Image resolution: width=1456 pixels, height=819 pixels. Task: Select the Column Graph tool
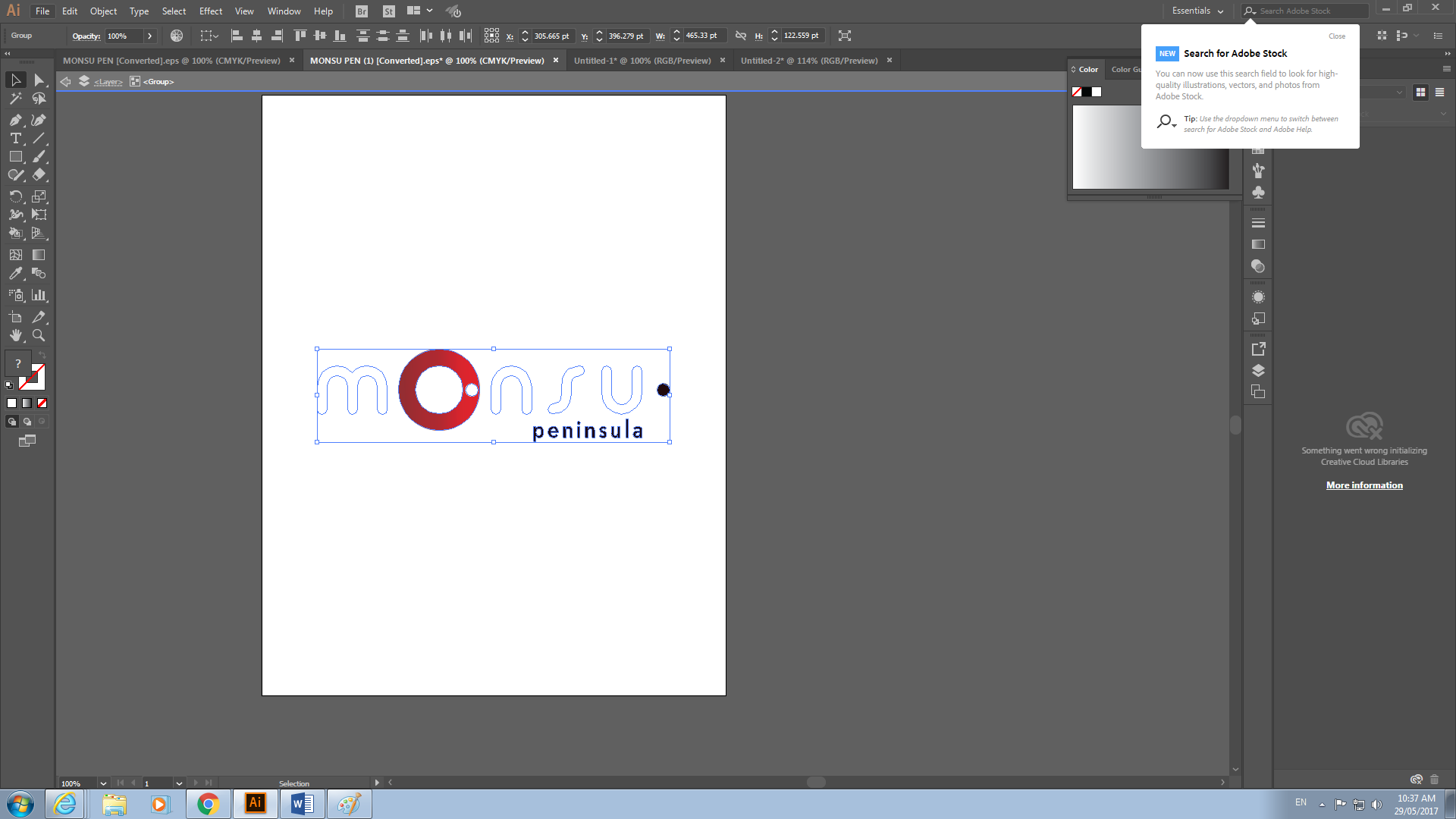point(39,295)
